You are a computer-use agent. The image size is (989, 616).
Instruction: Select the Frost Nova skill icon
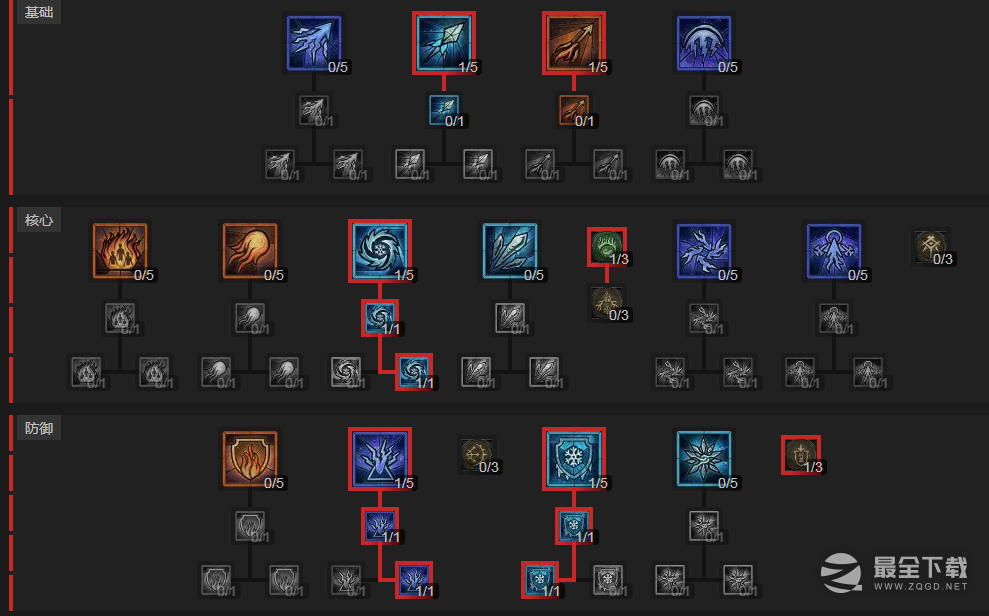click(x=704, y=458)
